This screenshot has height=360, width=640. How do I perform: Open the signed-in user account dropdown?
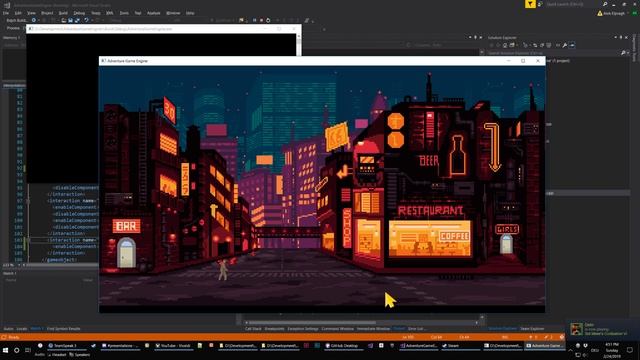click(613, 13)
